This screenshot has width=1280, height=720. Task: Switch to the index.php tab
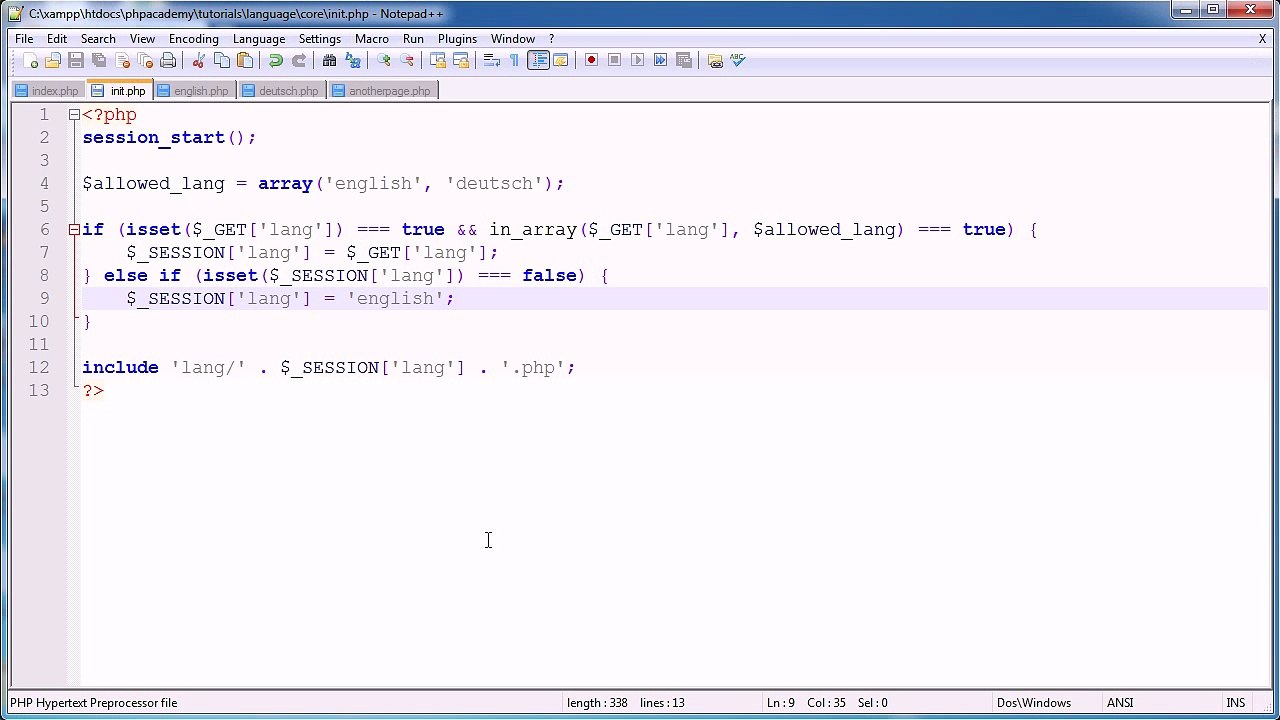[x=47, y=91]
